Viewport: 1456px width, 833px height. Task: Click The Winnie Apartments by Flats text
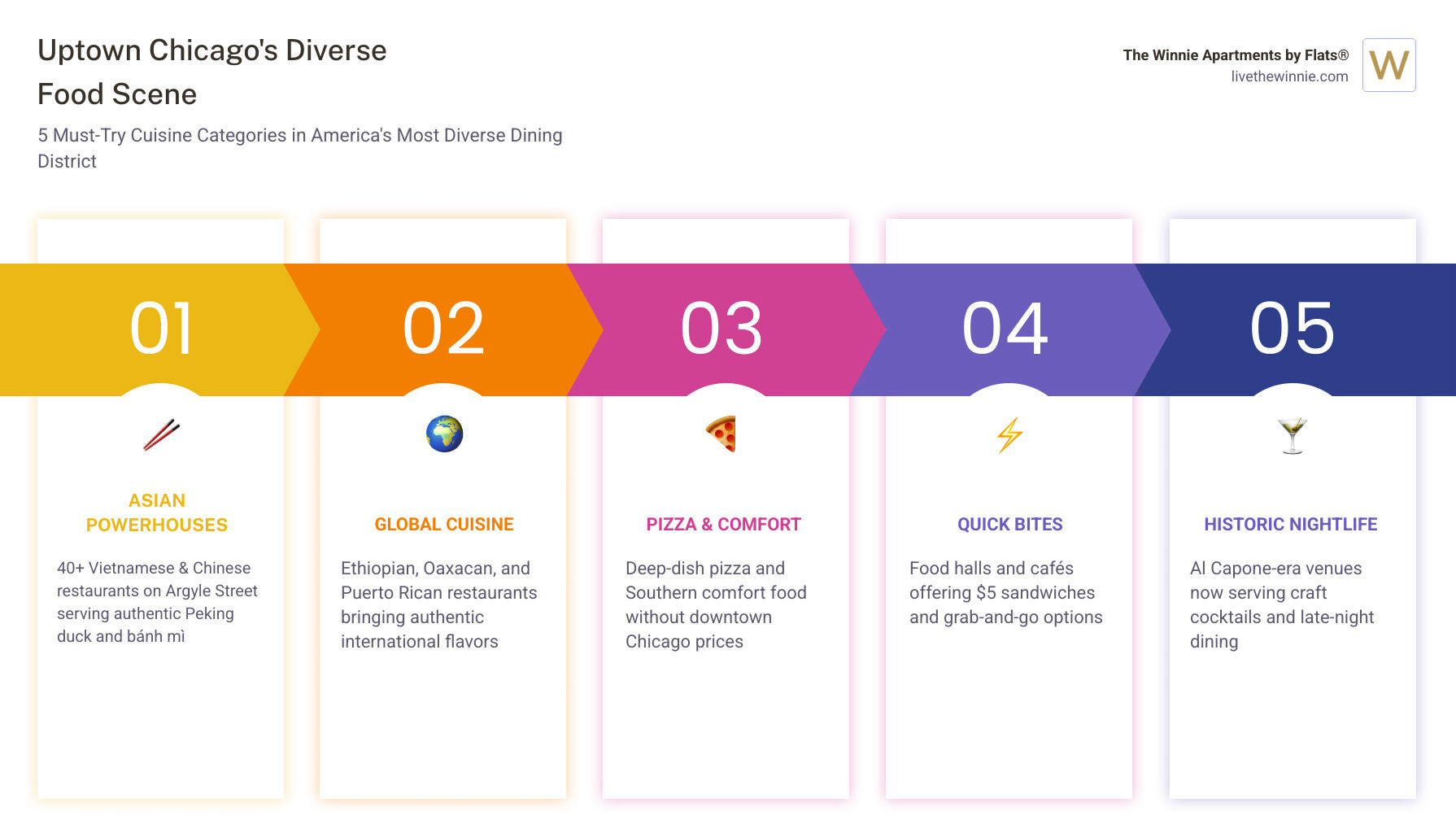(x=1235, y=55)
